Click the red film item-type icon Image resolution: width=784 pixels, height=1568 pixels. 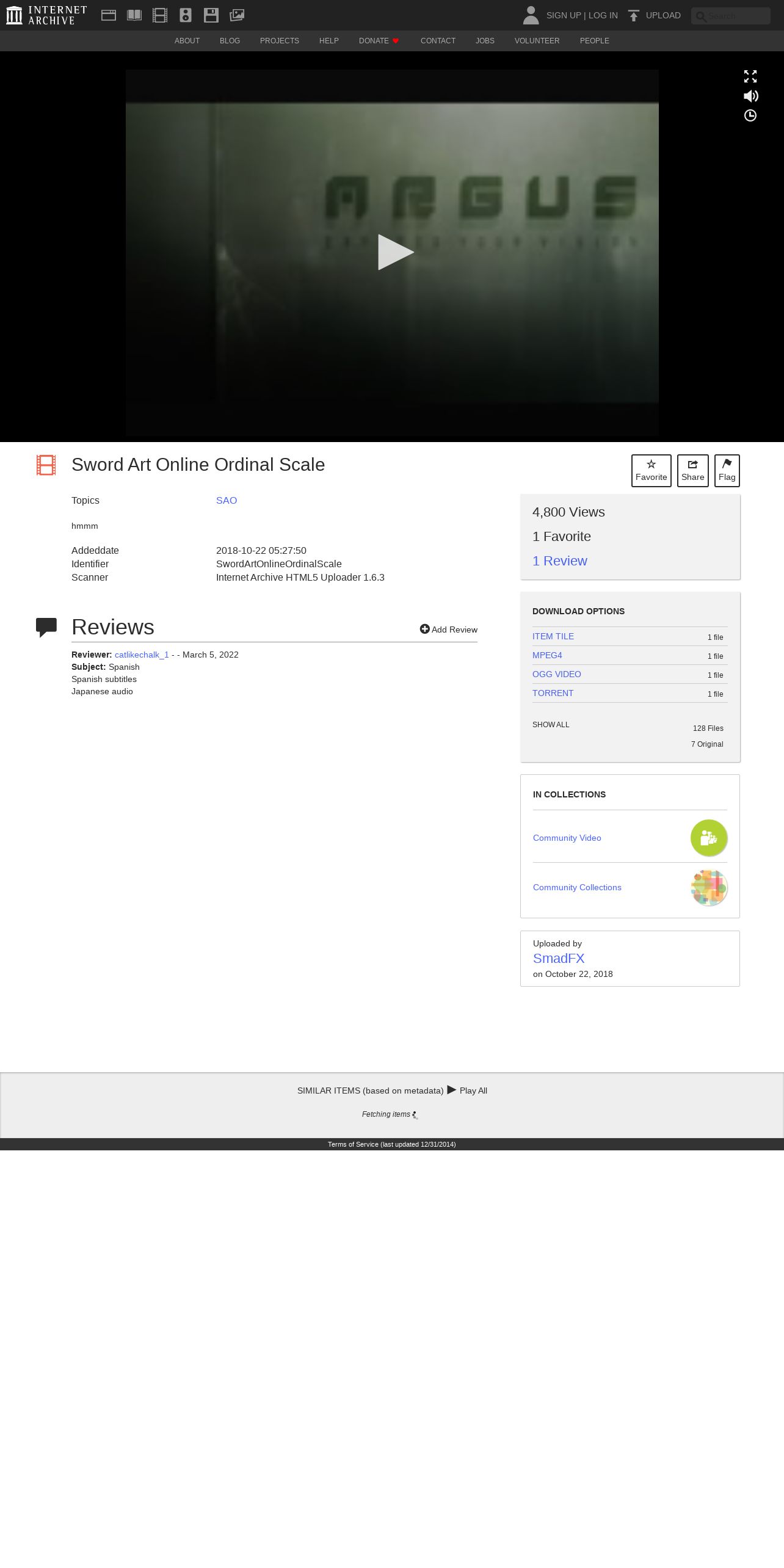[x=46, y=465]
